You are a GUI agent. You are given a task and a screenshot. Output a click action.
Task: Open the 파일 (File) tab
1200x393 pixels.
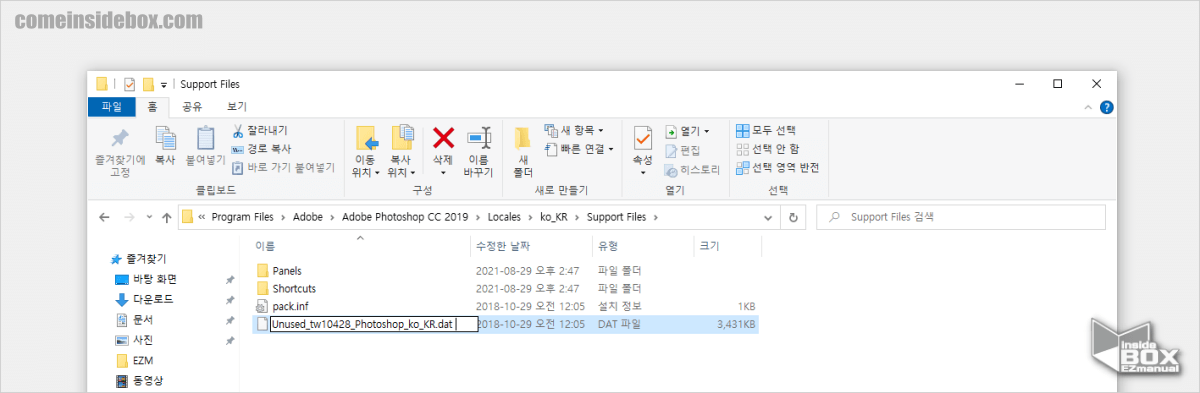(112, 106)
